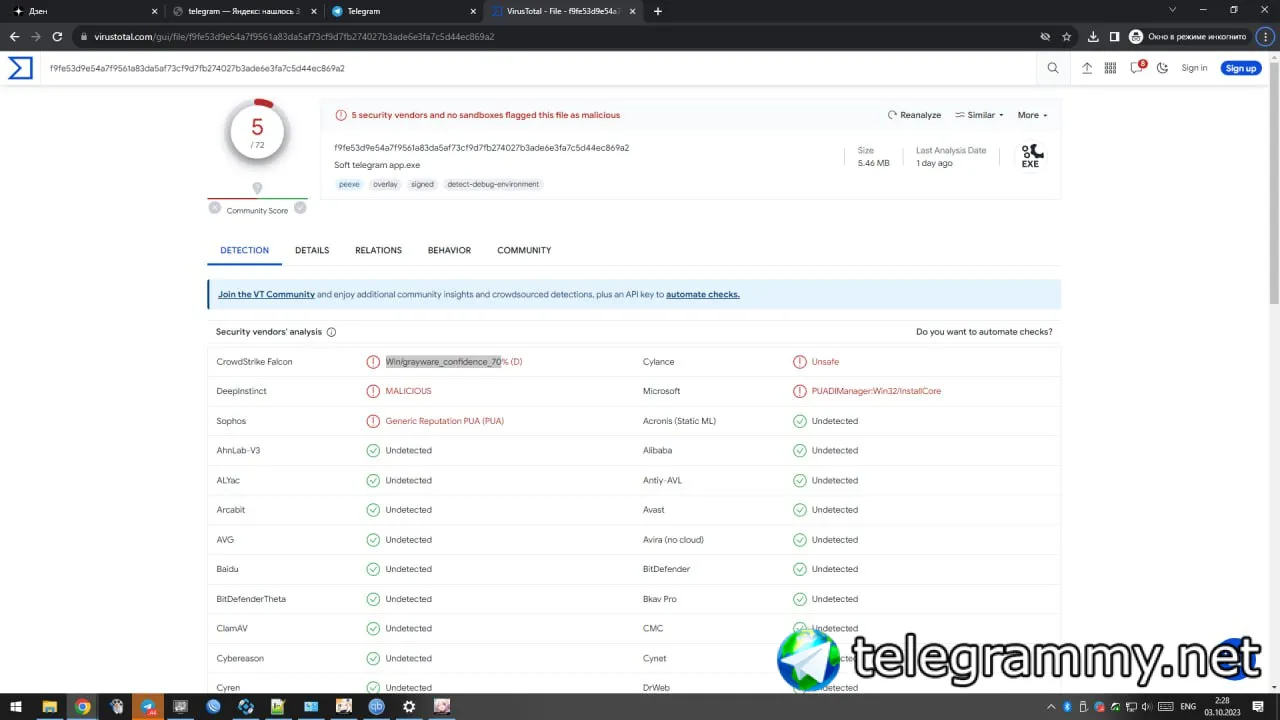This screenshot has width=1280, height=720.
Task: Click the Sign up button
Action: point(1241,68)
